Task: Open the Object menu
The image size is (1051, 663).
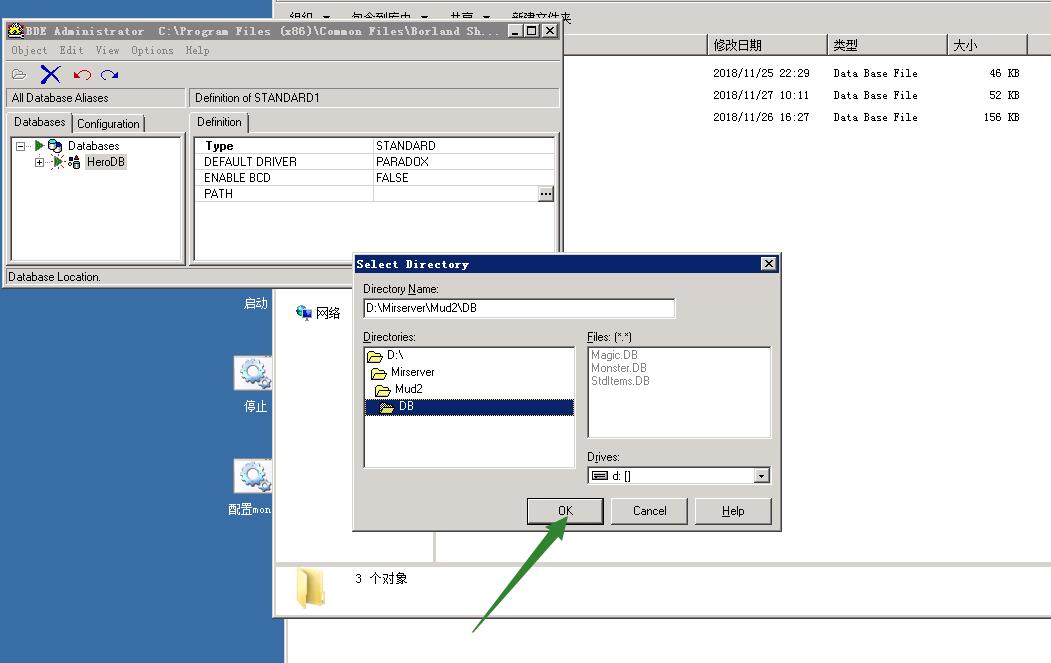Action: (29, 50)
